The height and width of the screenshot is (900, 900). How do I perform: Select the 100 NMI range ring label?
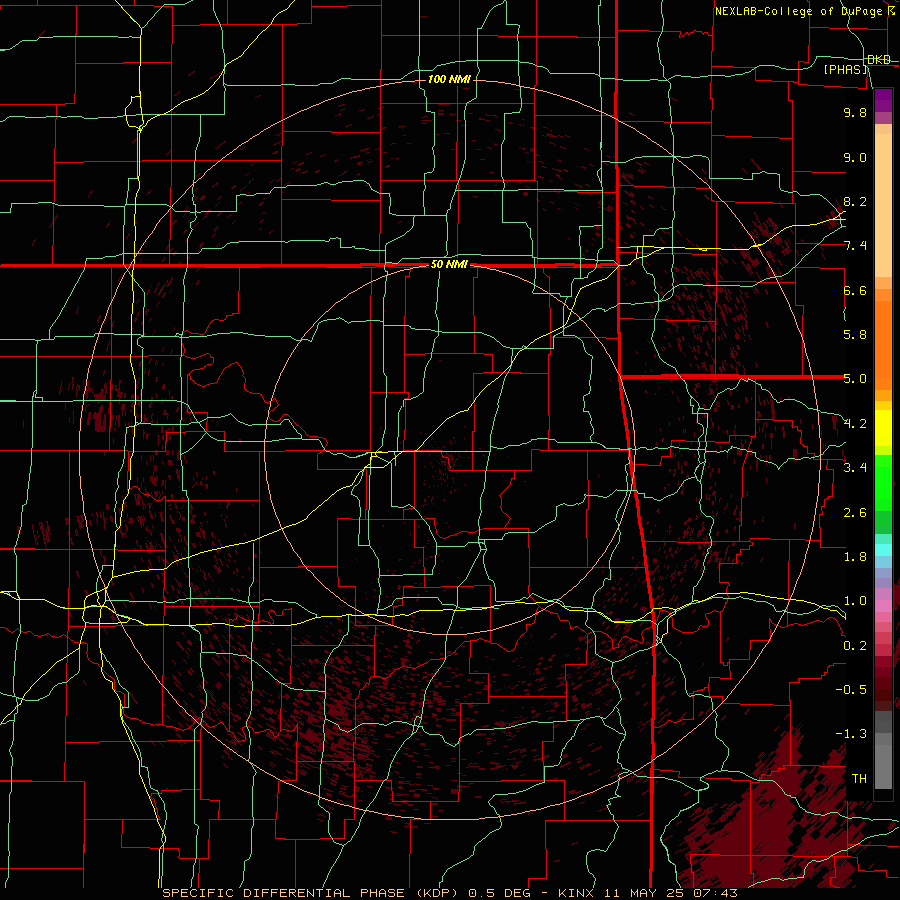[449, 79]
